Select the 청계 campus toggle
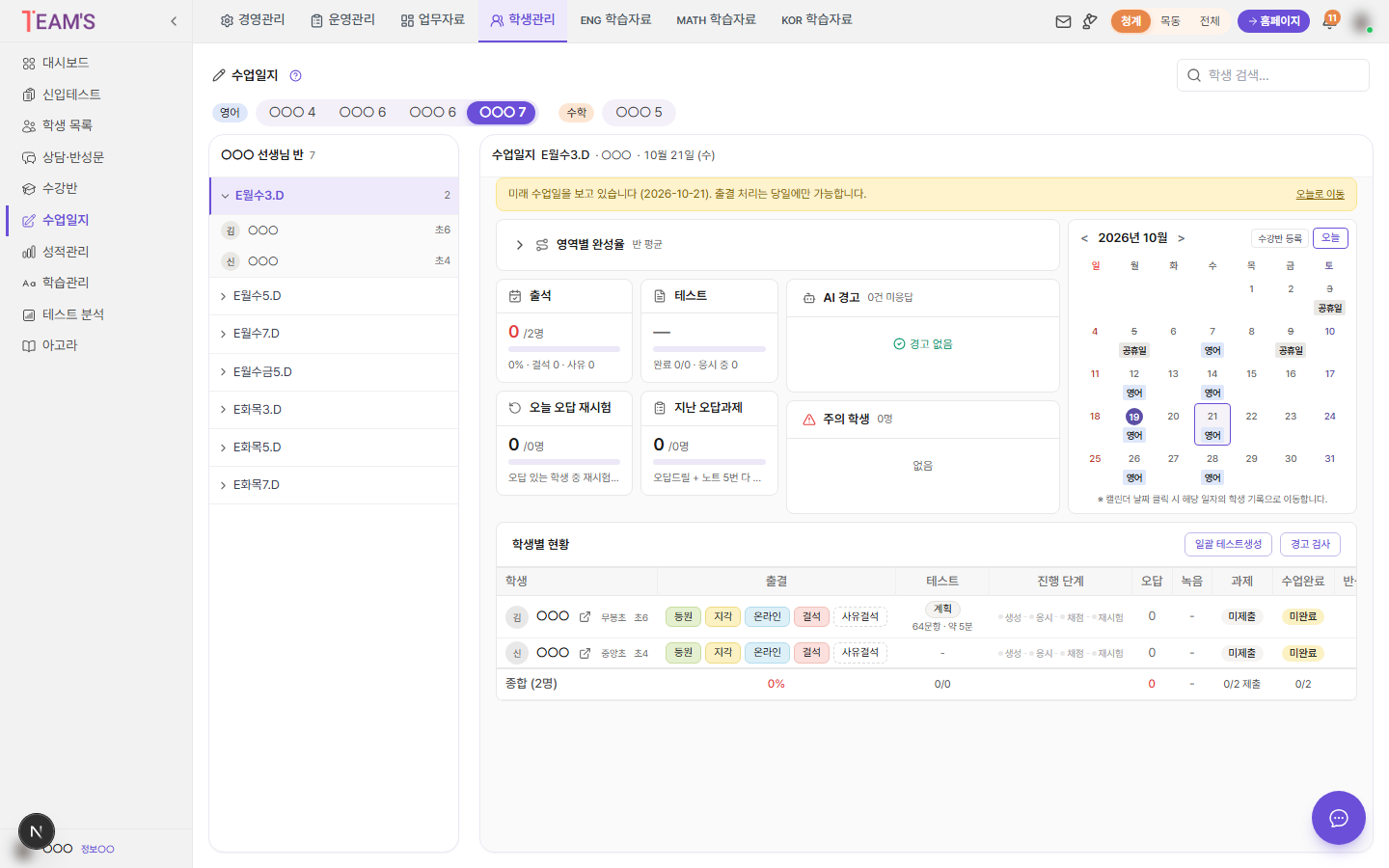Screen dimensions: 1389x868 (1130, 21)
